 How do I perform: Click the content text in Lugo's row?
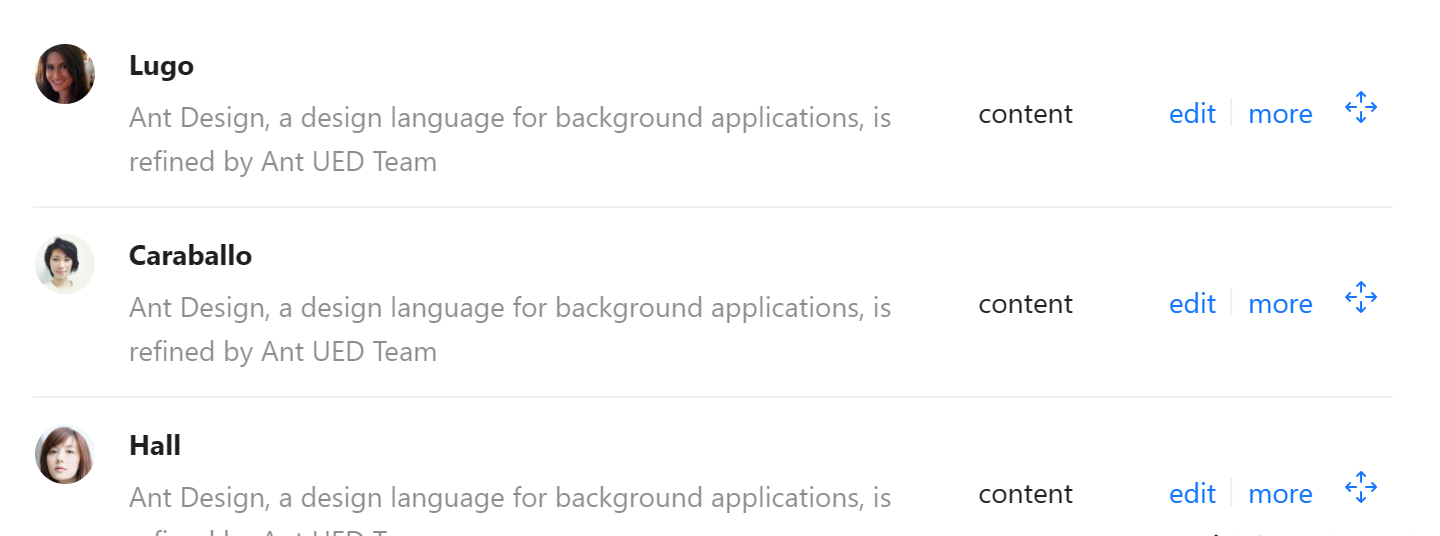[1025, 114]
